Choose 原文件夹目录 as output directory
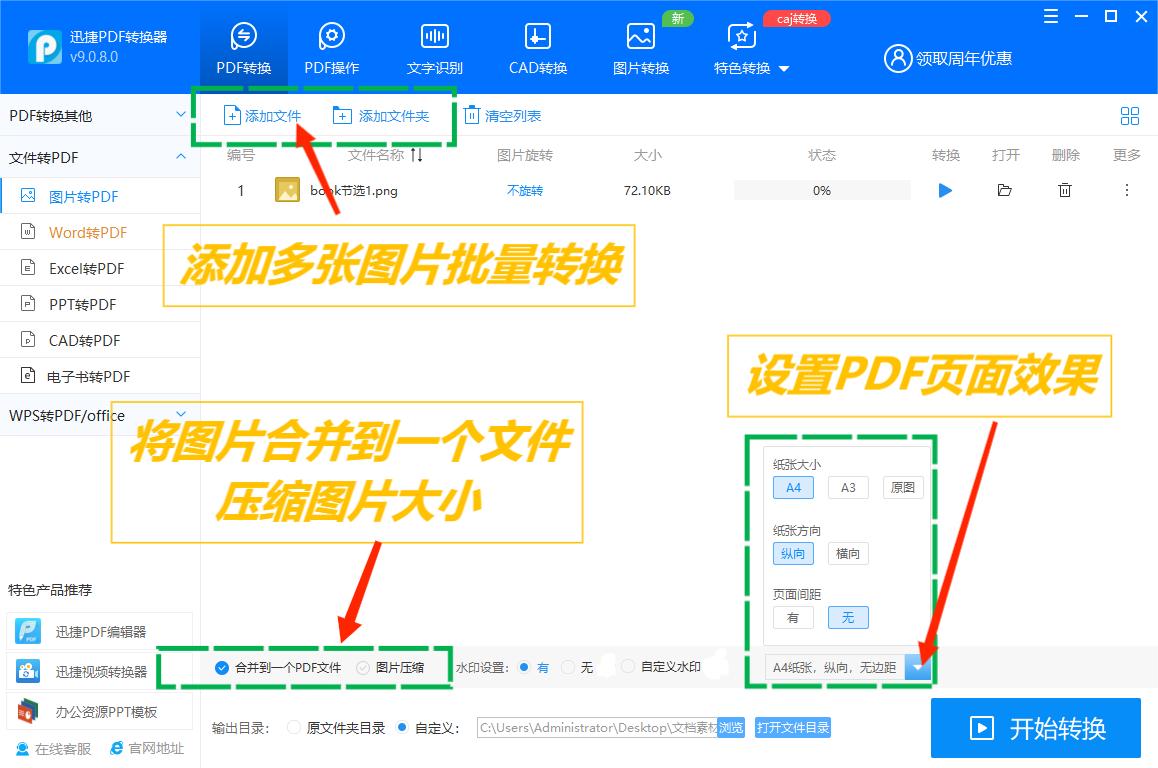Viewport: 1158px width, 768px height. [294, 728]
